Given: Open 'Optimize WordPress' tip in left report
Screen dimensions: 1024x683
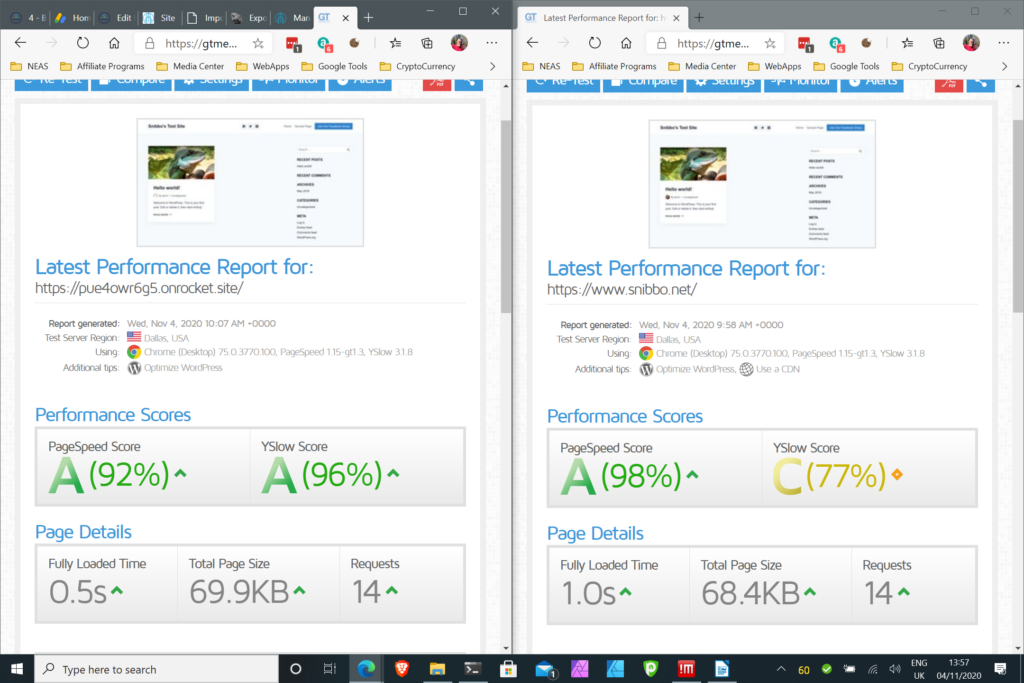Looking at the screenshot, I should pos(183,368).
